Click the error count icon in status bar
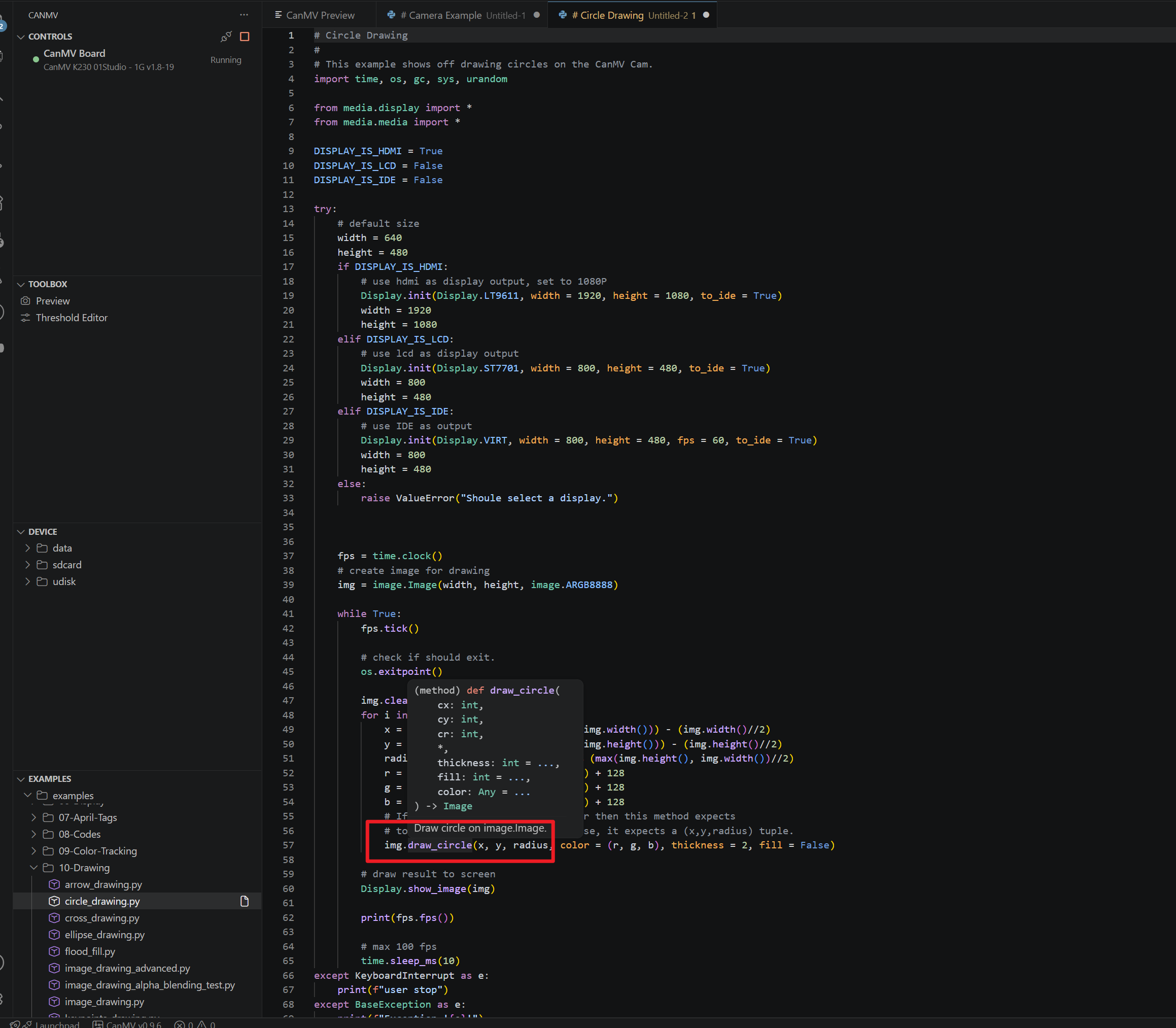Screen dimensions: 1176x1028 point(180,1024)
